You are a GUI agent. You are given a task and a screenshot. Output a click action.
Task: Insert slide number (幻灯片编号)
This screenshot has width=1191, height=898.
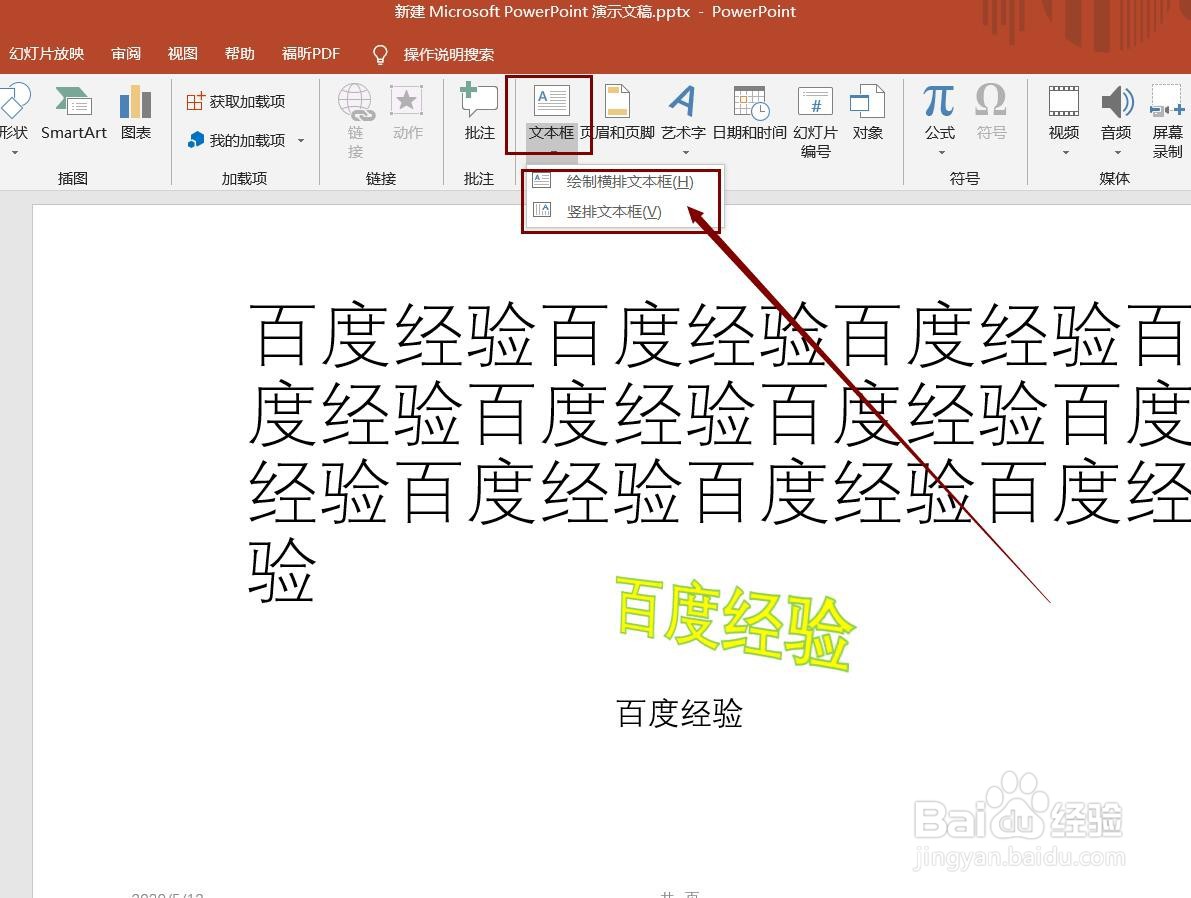pyautogui.click(x=815, y=122)
